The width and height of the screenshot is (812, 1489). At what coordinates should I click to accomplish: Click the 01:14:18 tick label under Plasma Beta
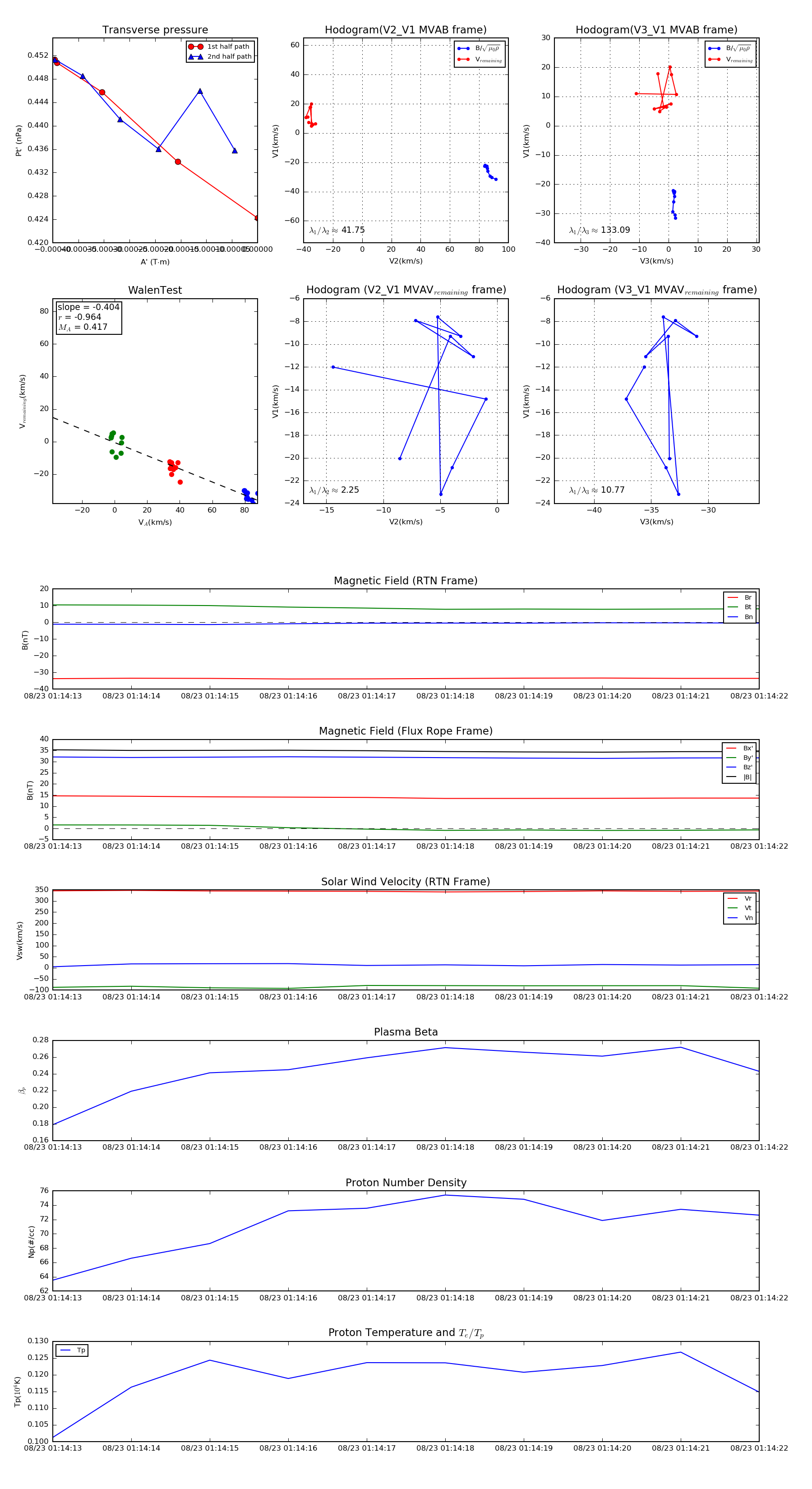(445, 1147)
